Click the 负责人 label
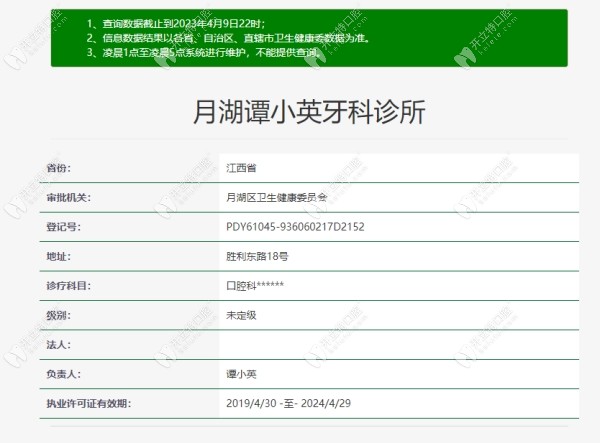Image resolution: width=600 pixels, height=443 pixels. 64,374
